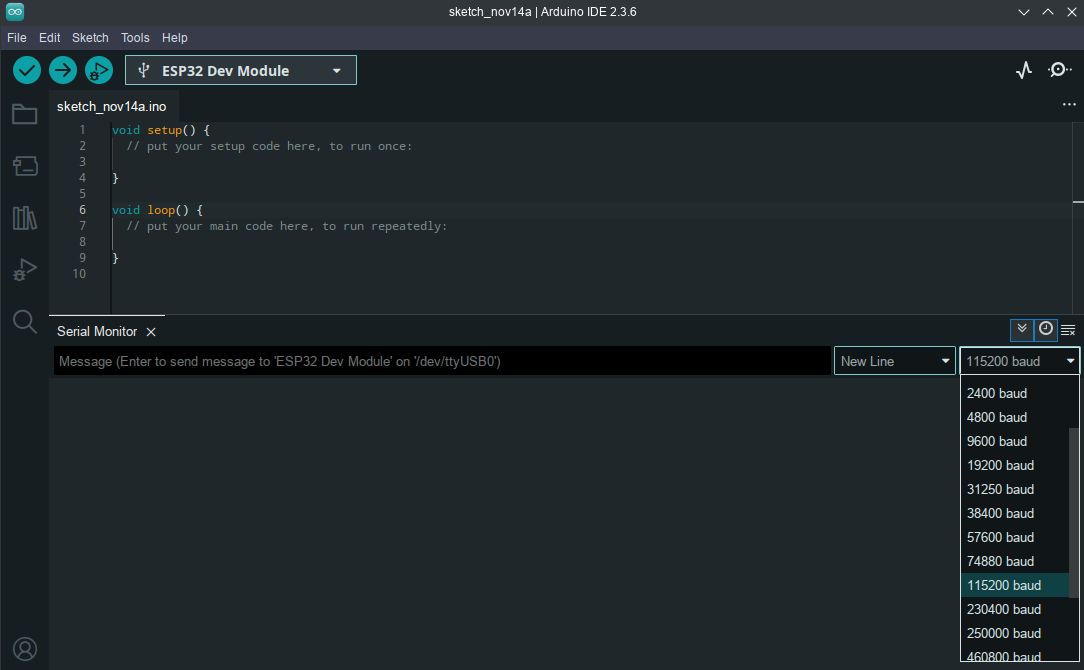Close the Serial Monitor panel

point(151,332)
